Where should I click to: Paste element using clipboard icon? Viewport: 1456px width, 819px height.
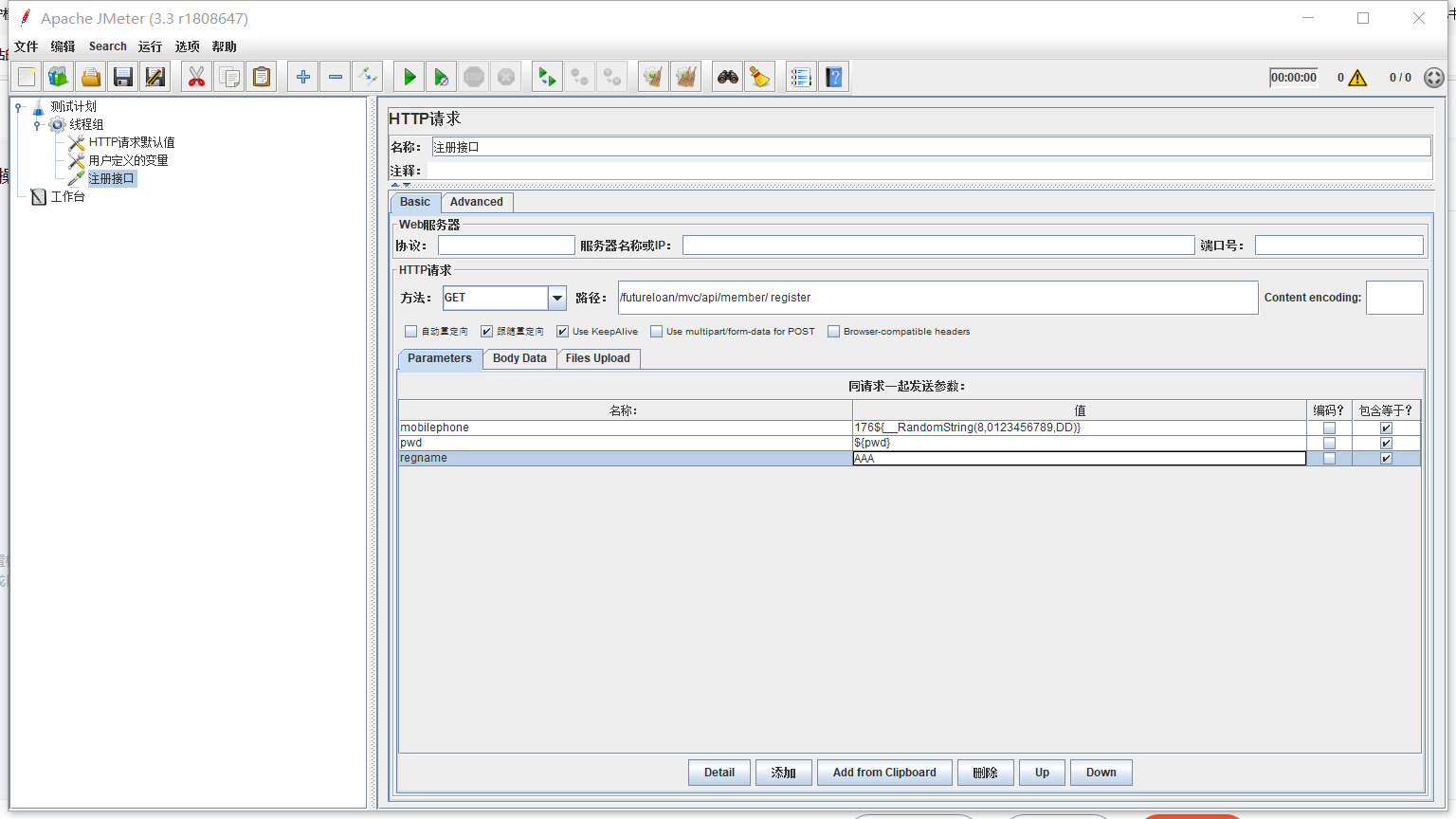click(x=261, y=77)
